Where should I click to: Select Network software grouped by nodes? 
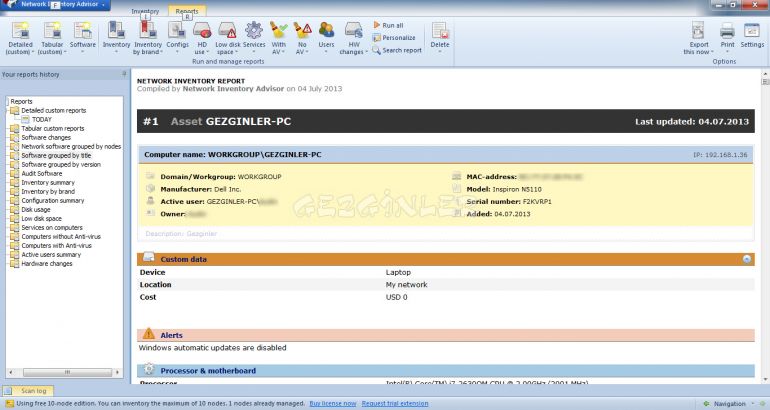[71, 146]
